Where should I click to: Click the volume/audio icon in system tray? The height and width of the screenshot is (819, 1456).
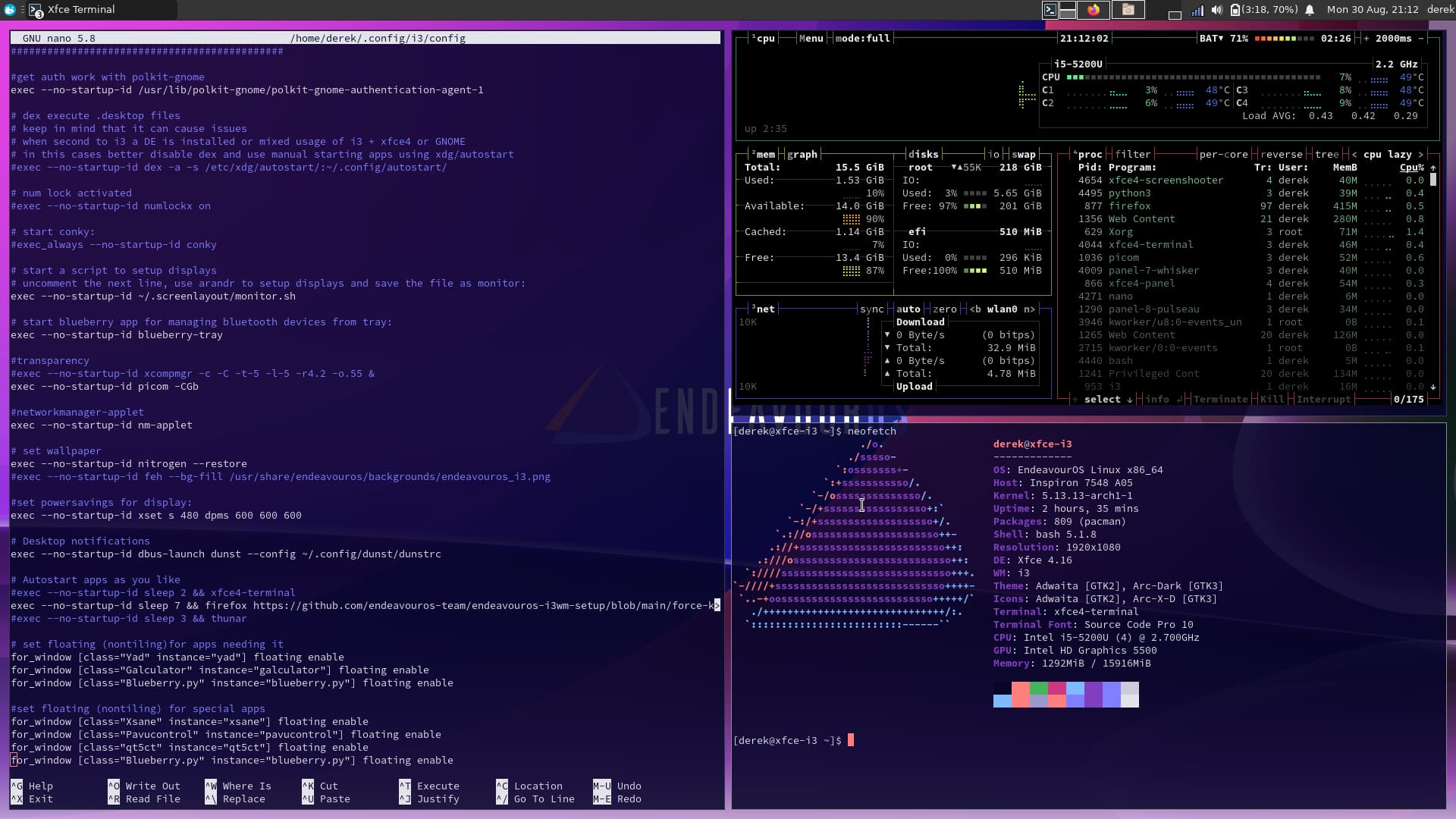pos(1216,9)
